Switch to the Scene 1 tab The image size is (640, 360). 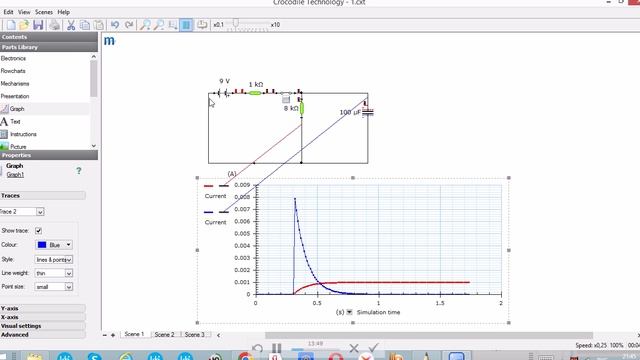point(135,334)
